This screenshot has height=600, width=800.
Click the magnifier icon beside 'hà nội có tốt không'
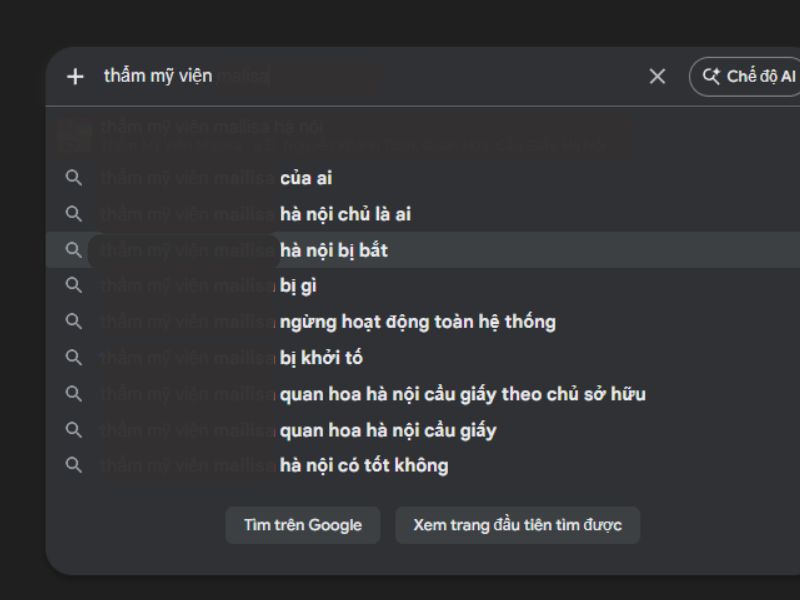point(74,465)
